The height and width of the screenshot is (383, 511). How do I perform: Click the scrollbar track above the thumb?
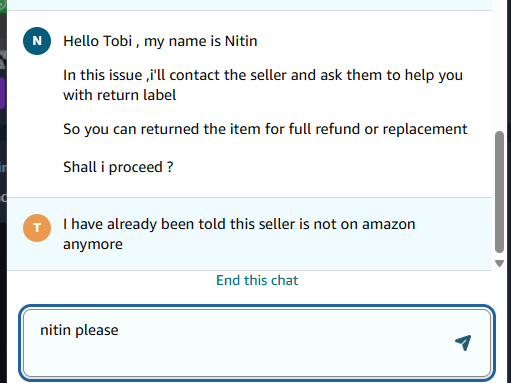[499, 67]
